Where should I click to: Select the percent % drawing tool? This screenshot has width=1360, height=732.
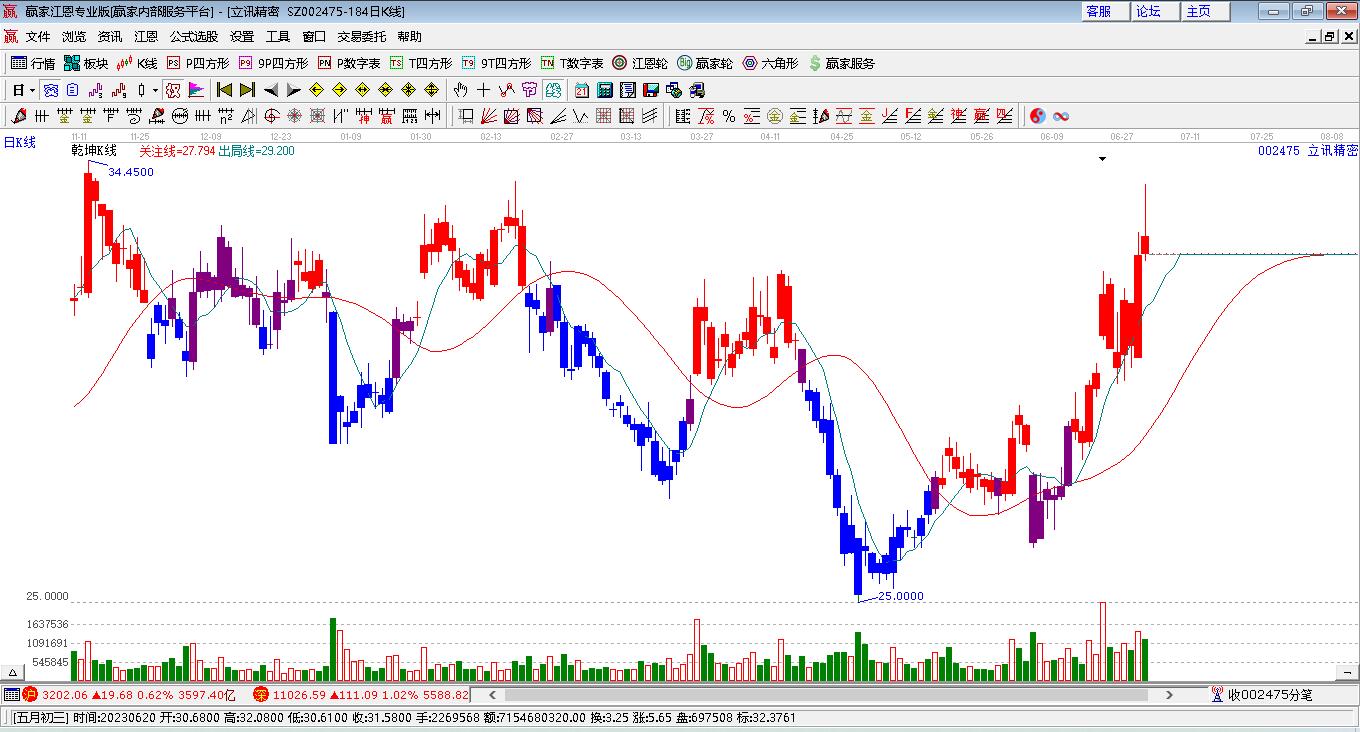(729, 116)
